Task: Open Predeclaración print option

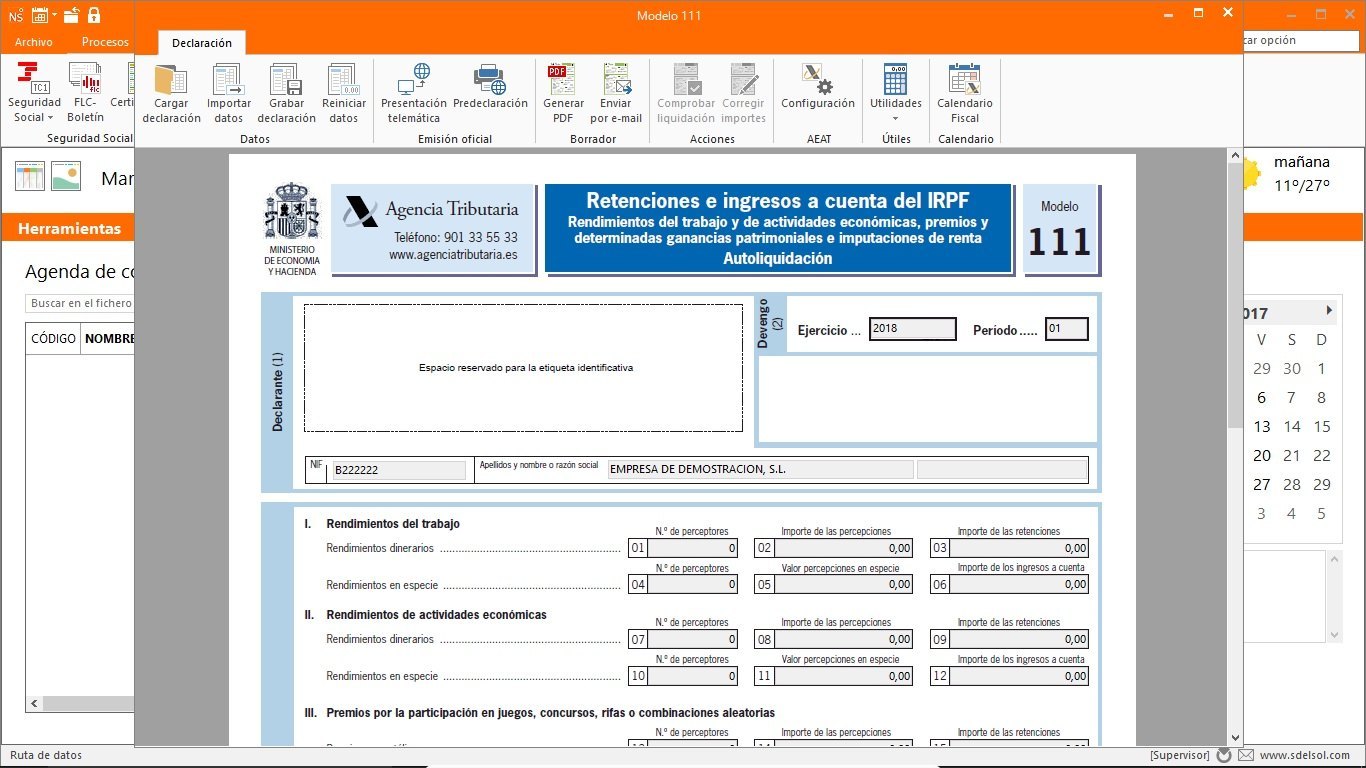Action: 490,88
